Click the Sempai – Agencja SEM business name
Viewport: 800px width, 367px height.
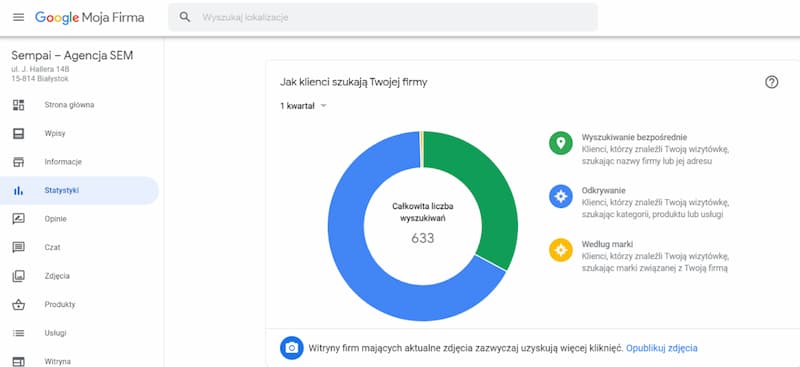72,56
